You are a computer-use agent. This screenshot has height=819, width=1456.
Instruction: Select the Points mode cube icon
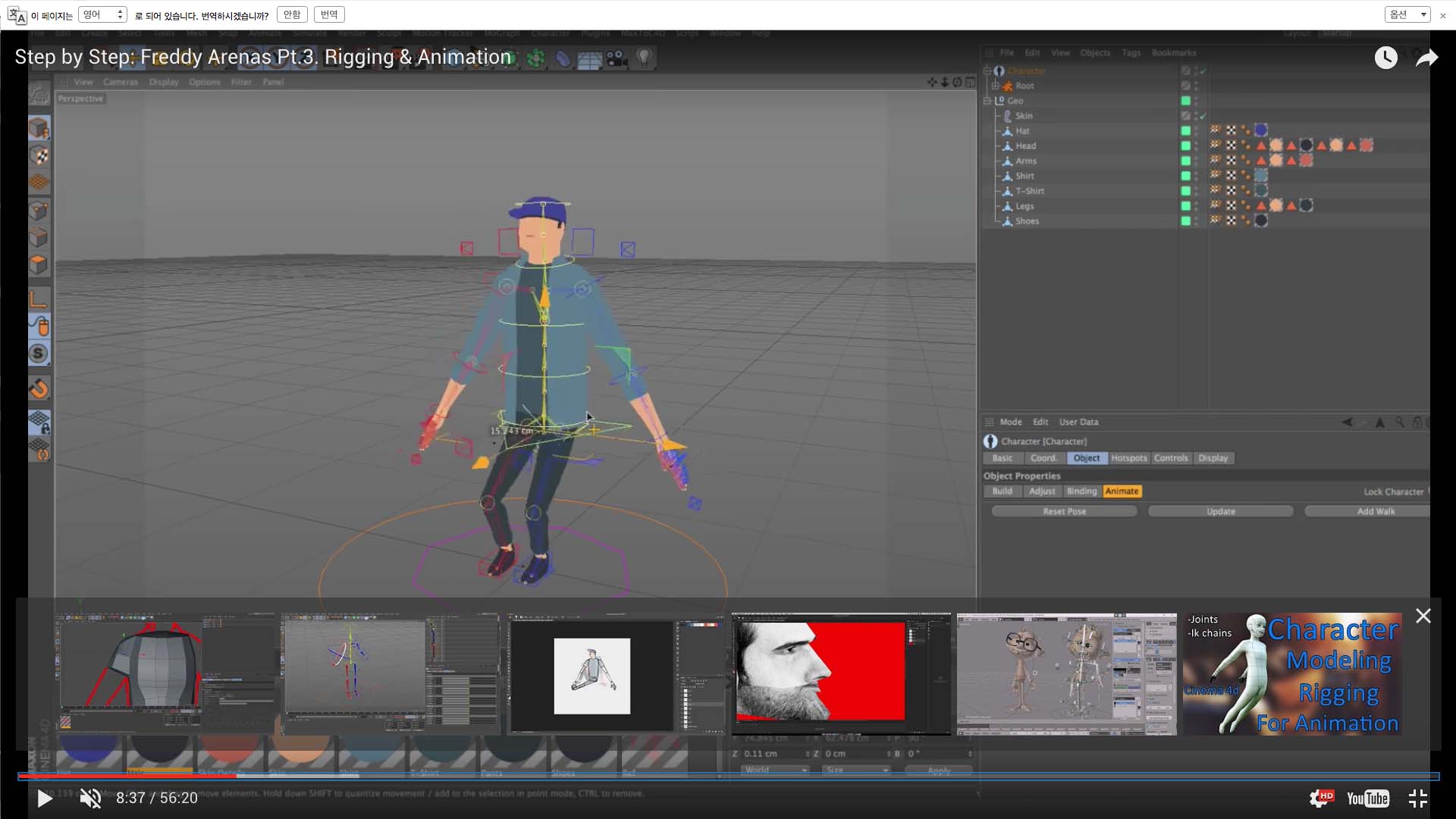tap(39, 210)
